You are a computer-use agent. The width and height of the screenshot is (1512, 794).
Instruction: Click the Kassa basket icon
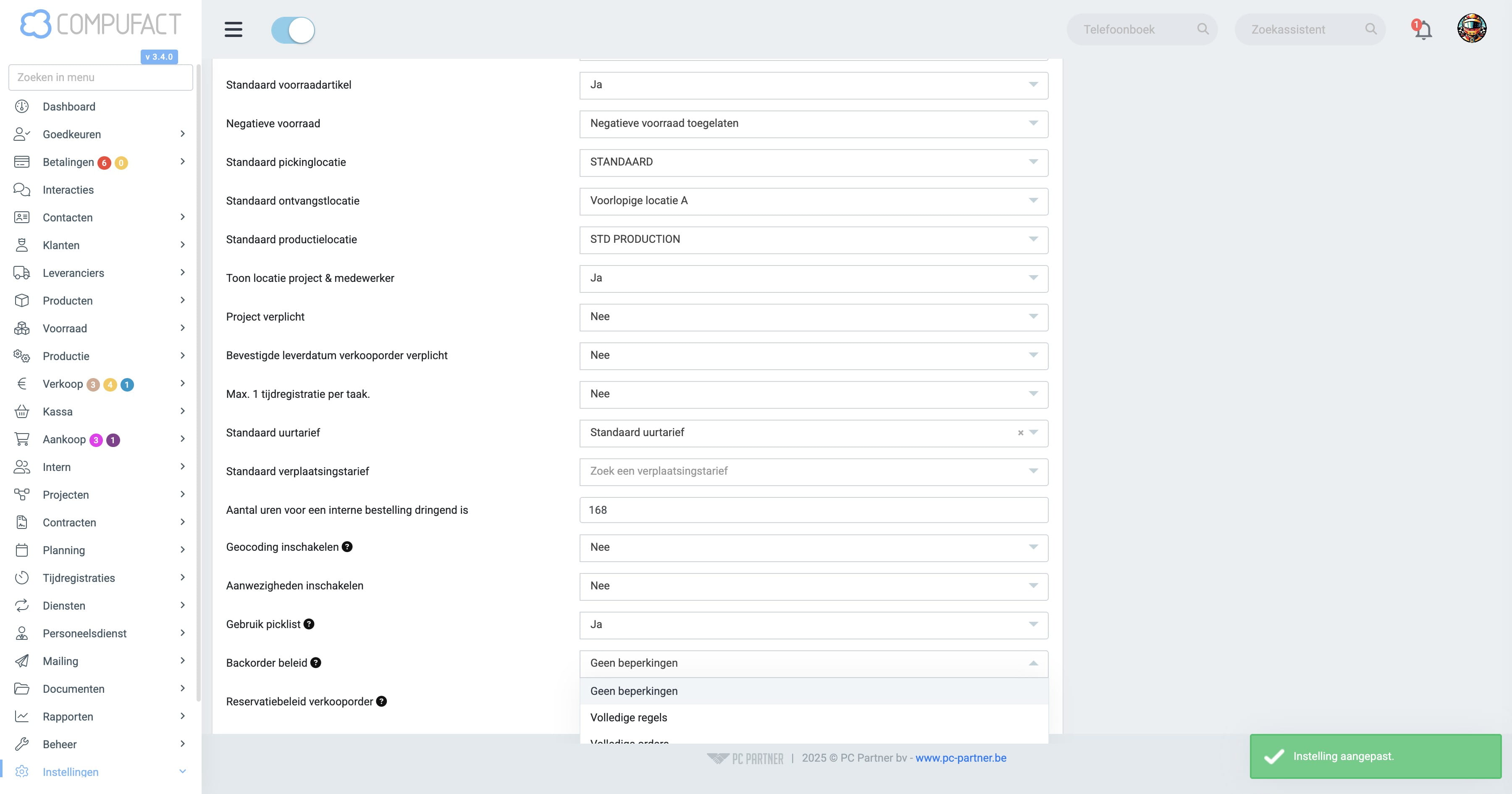(x=22, y=411)
